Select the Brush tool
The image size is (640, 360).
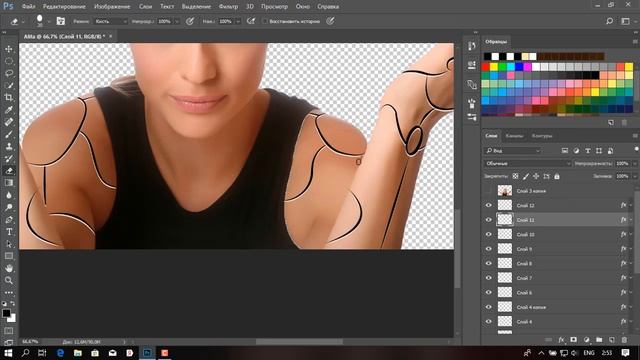coord(9,134)
